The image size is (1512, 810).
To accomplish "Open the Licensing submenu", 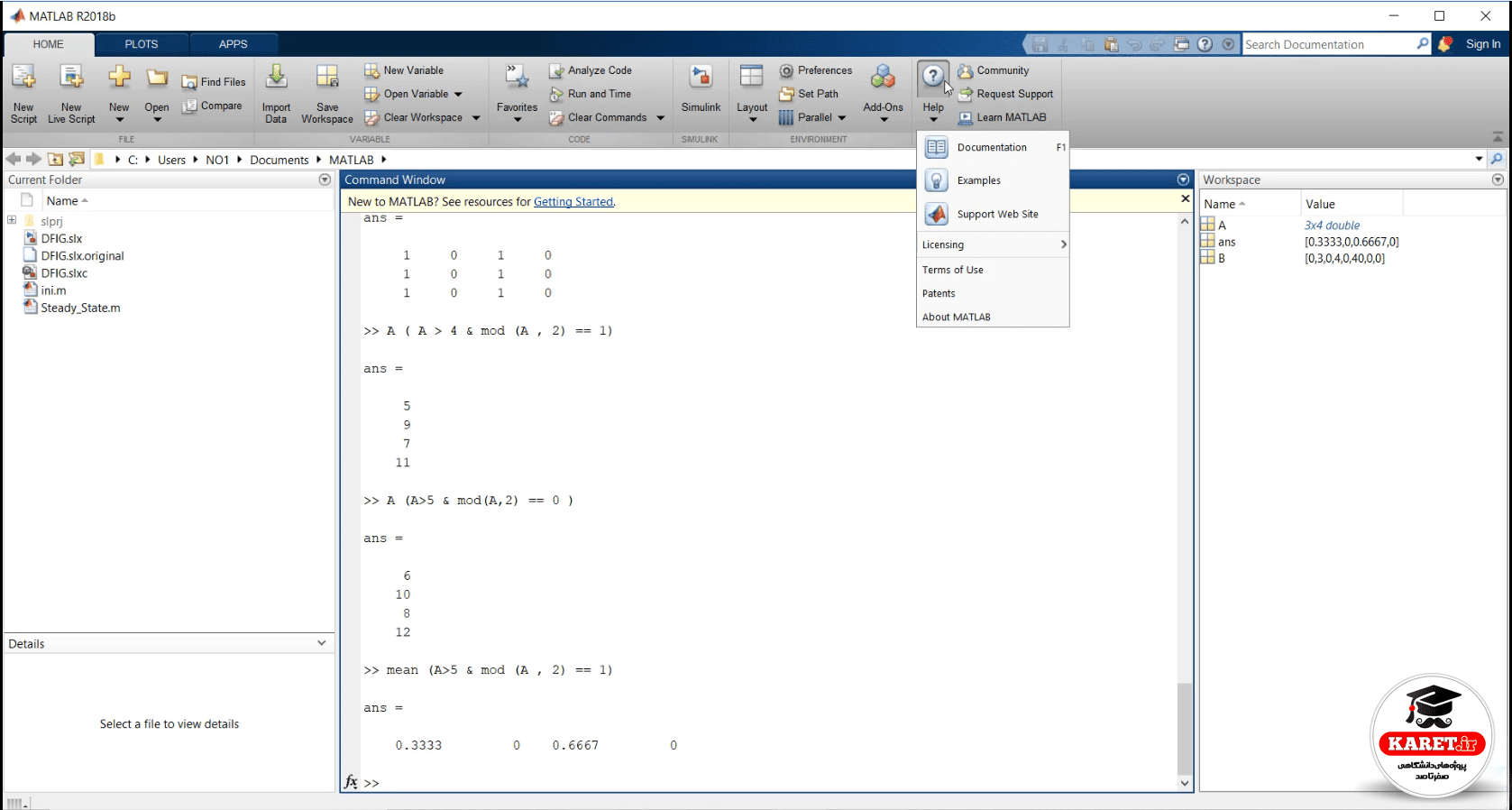I will point(993,244).
